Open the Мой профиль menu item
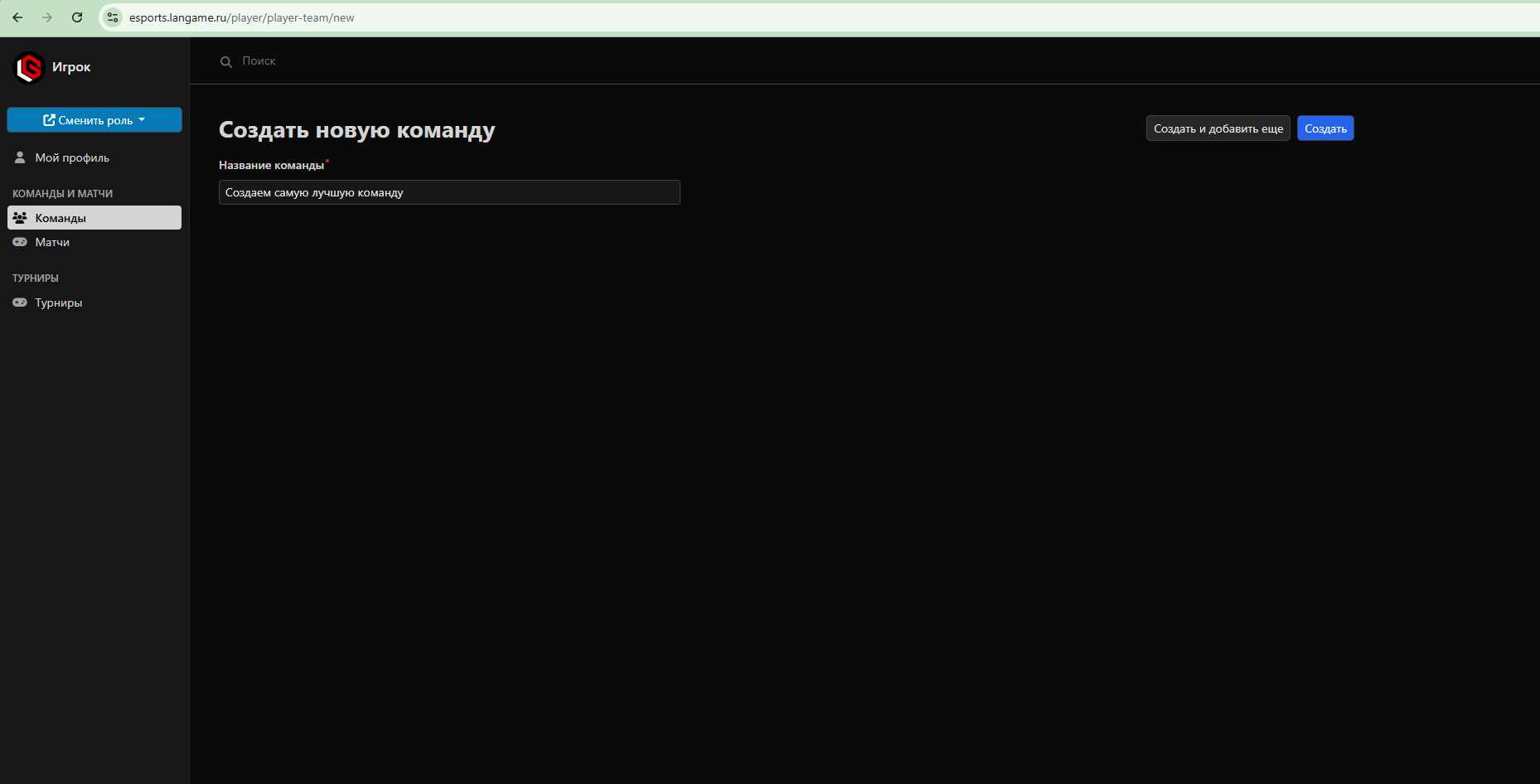The image size is (1540, 784). pos(72,157)
